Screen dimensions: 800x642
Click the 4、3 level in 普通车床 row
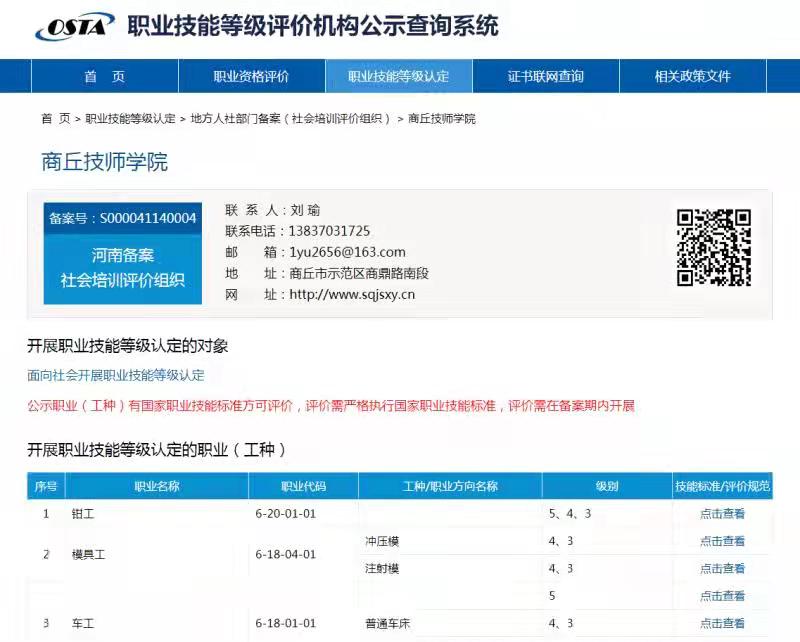561,623
